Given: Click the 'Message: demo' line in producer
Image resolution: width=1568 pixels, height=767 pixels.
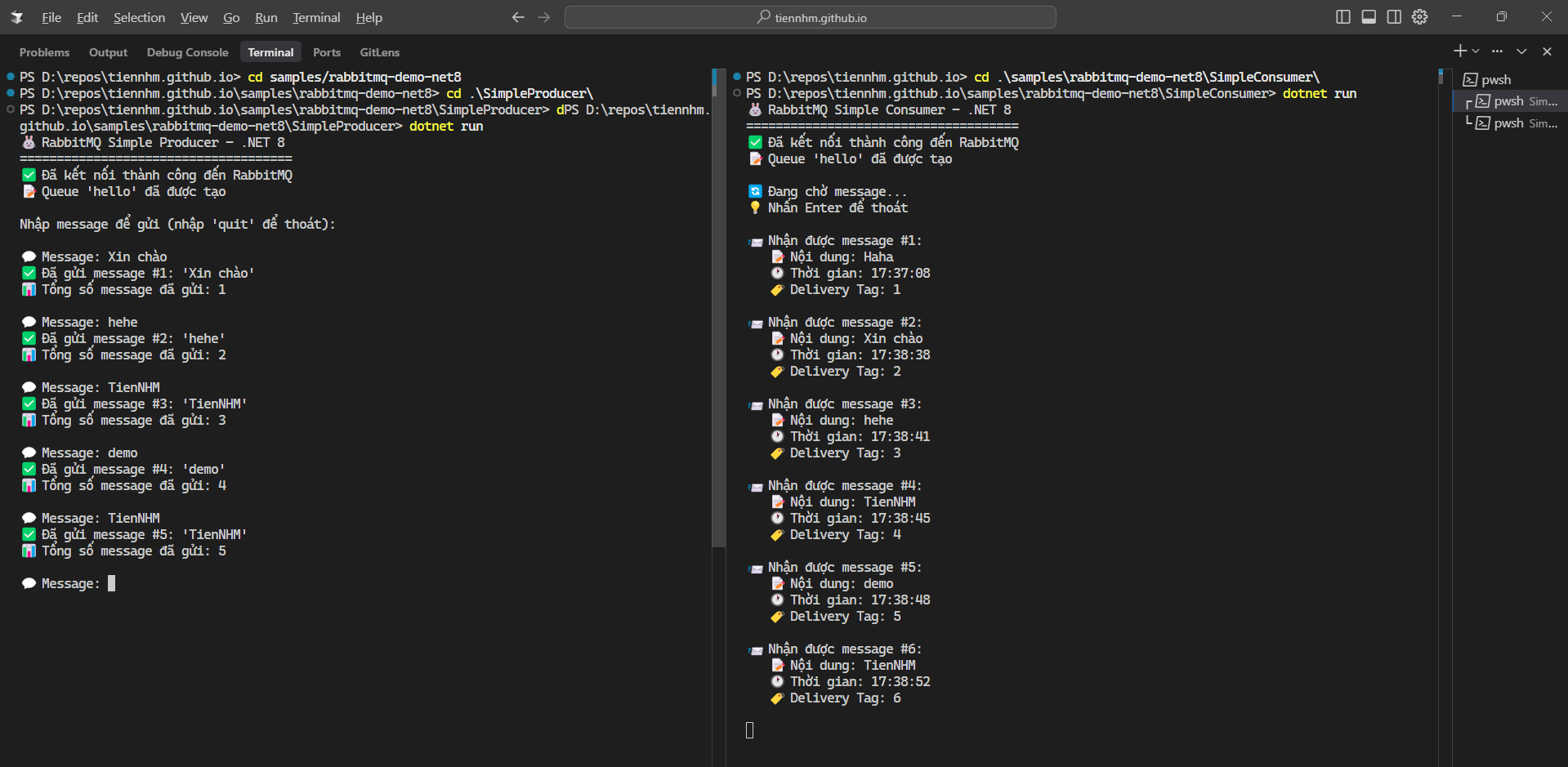Looking at the screenshot, I should coord(79,453).
